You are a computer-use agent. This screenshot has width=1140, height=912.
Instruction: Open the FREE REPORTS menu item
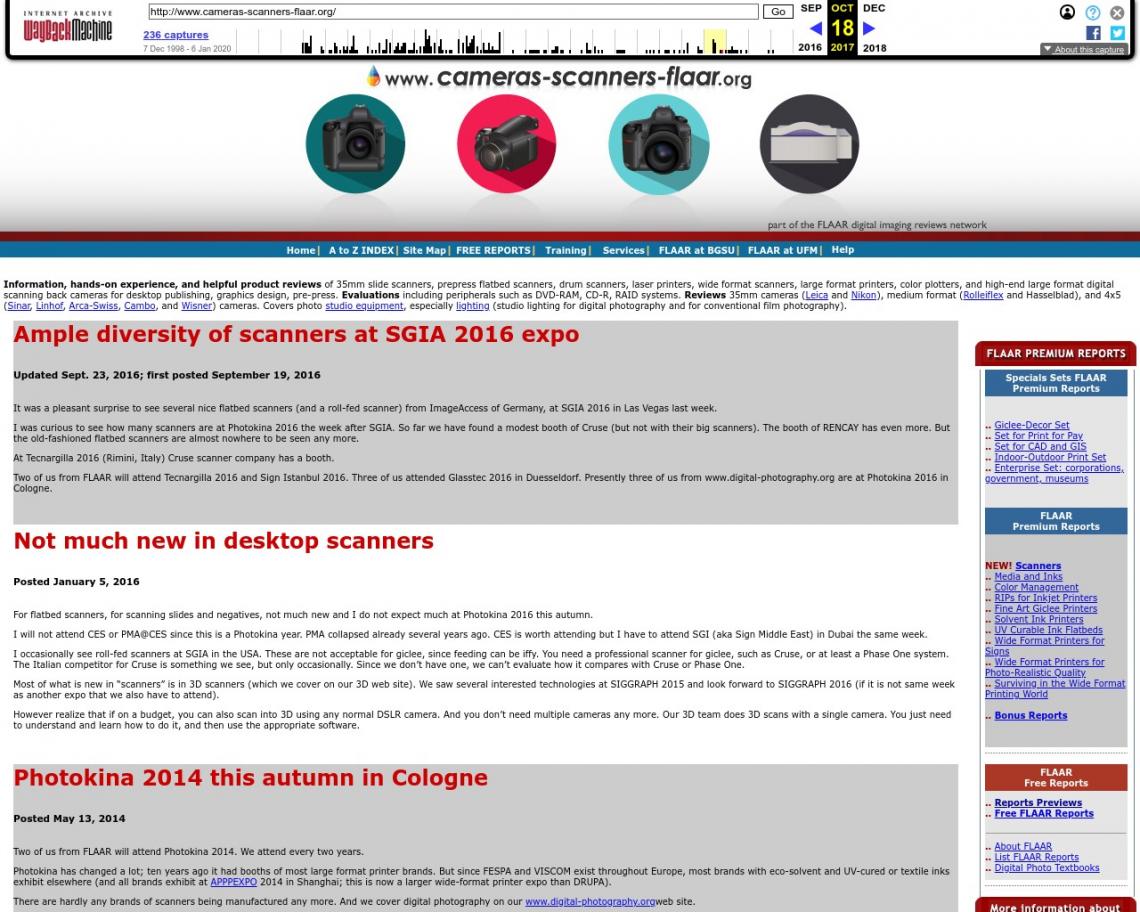494,250
